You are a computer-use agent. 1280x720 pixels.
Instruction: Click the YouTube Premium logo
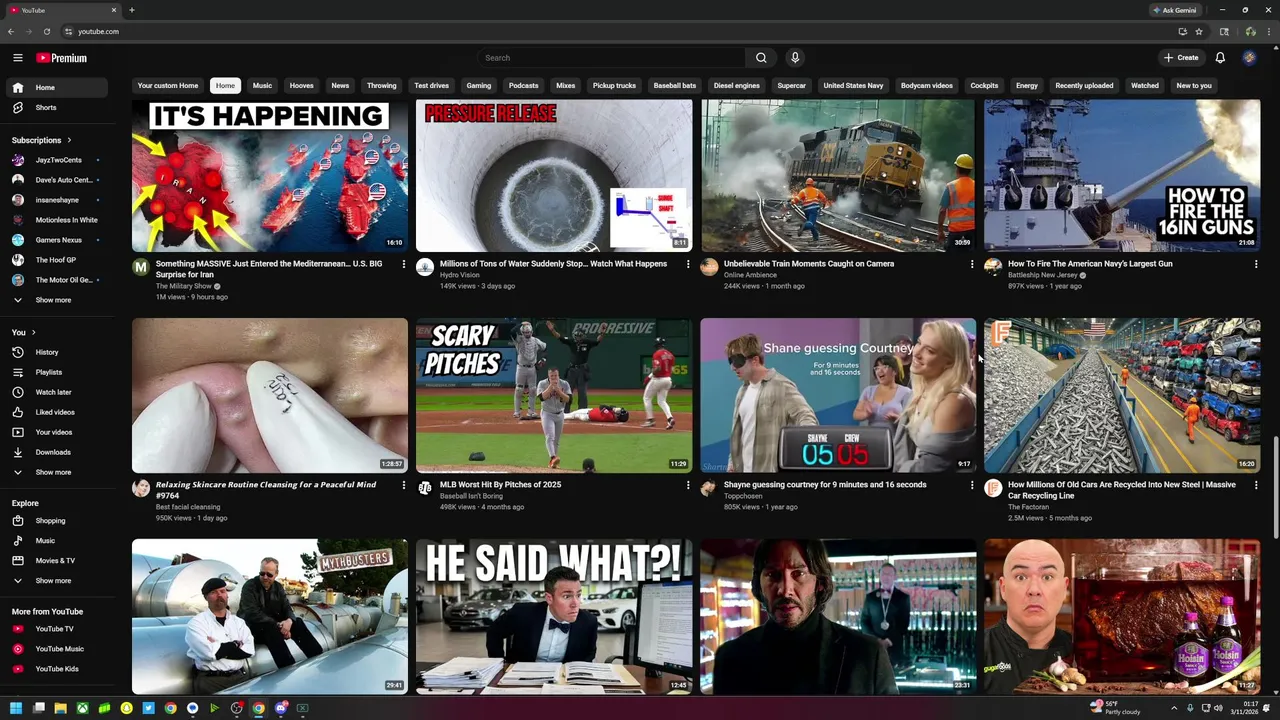pyautogui.click(x=62, y=58)
